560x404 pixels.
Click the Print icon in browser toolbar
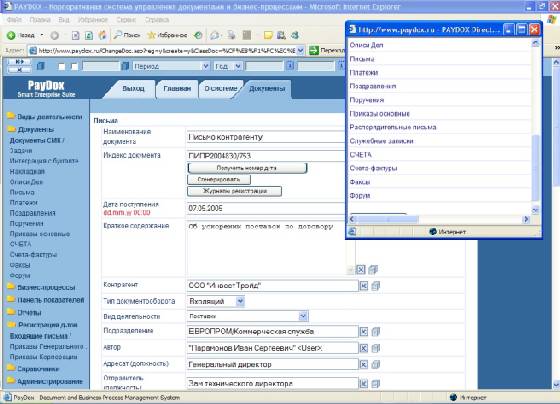(x=232, y=35)
